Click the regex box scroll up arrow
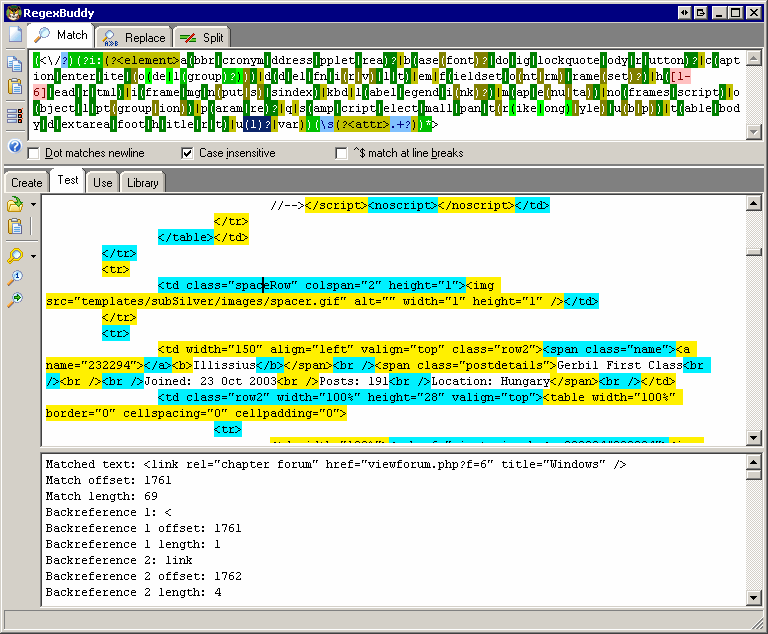This screenshot has width=768, height=634. (x=754, y=57)
